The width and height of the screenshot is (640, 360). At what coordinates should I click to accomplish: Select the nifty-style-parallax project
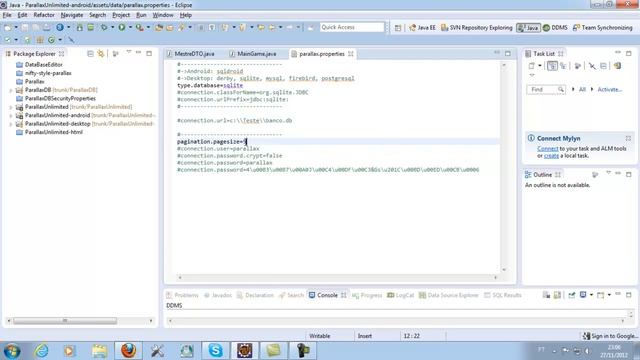click(48, 73)
